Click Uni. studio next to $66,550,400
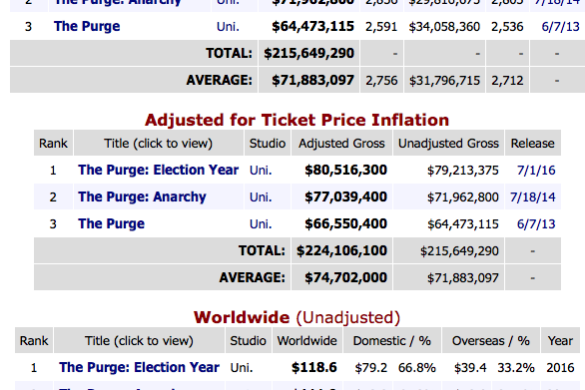 [x=260, y=224]
